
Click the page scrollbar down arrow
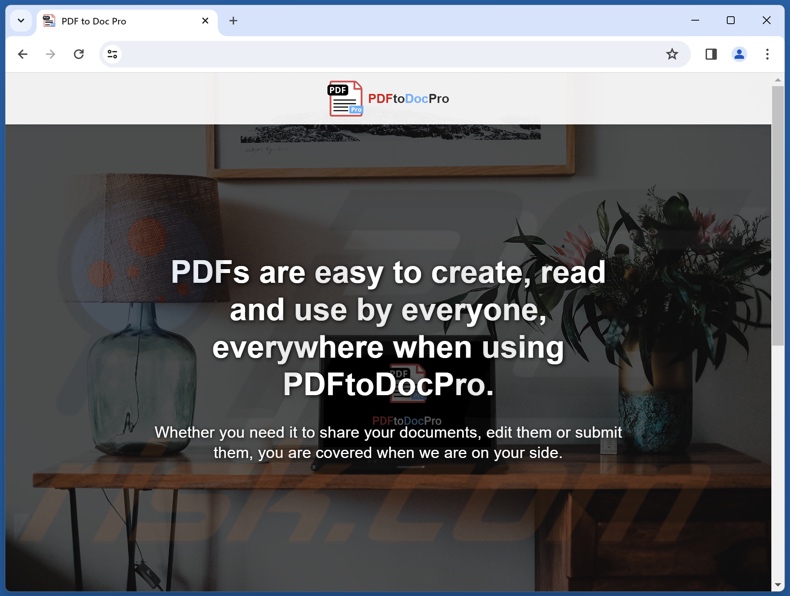pos(778,585)
